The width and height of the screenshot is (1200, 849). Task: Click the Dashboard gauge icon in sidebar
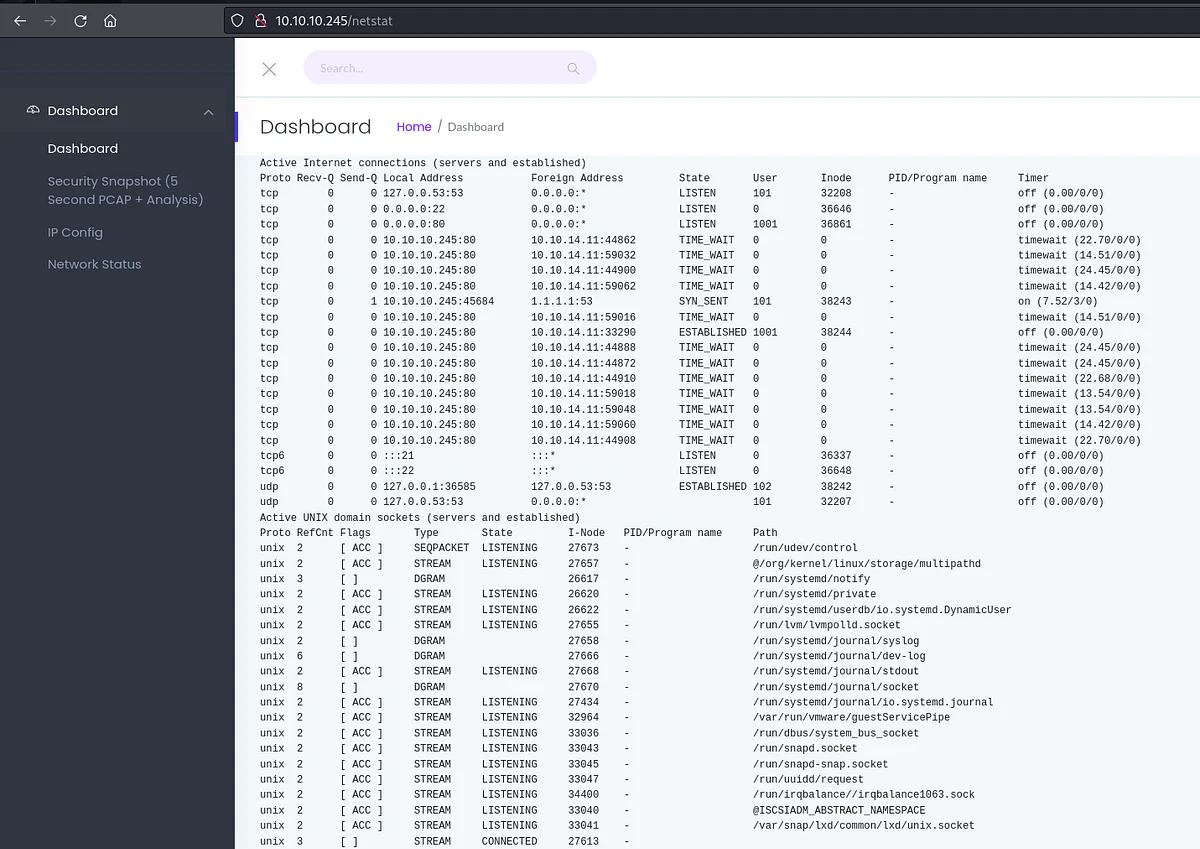click(x=33, y=111)
